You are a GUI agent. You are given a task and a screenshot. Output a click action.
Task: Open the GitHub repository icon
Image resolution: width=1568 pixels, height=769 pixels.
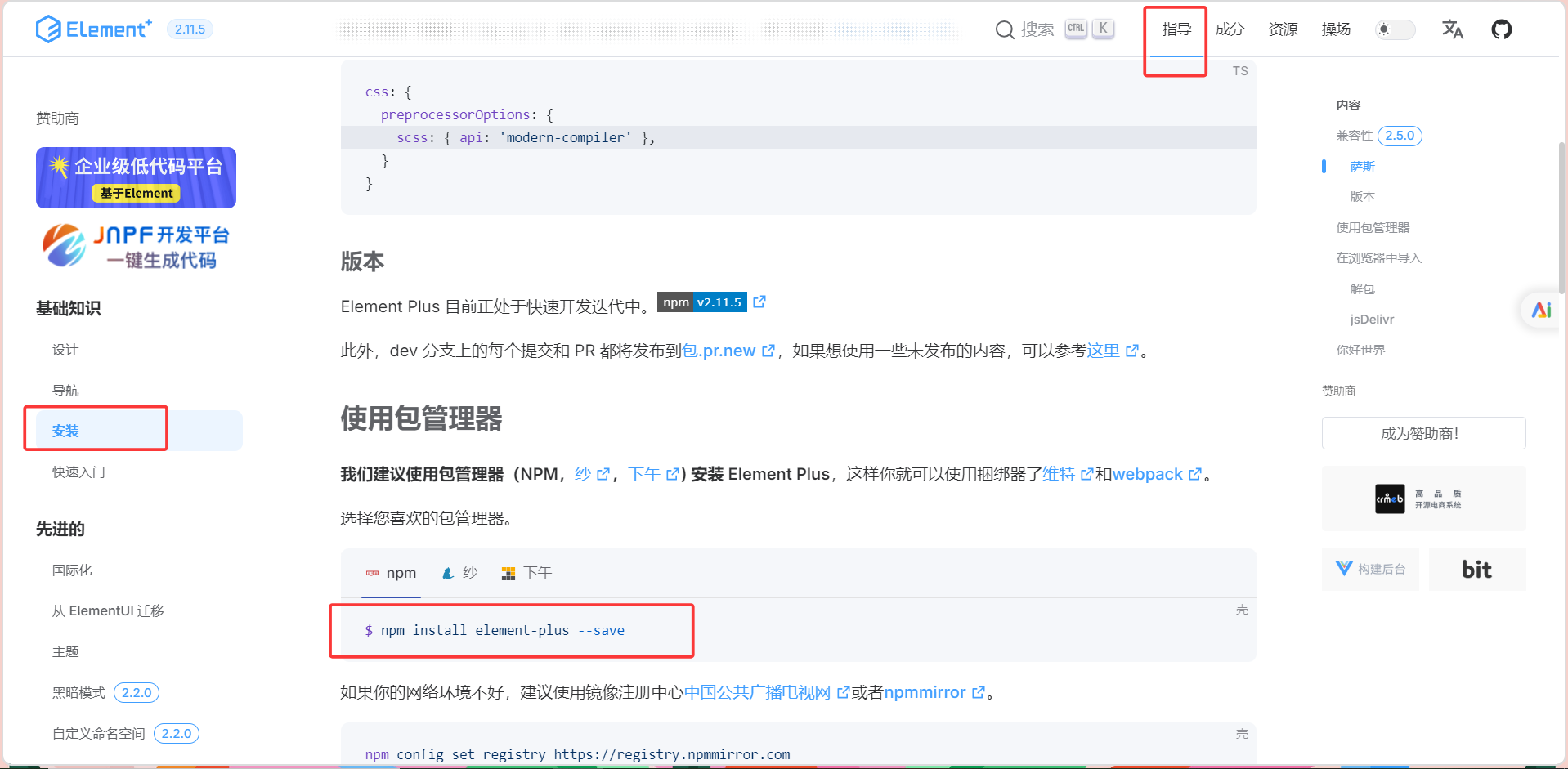pyautogui.click(x=1501, y=29)
